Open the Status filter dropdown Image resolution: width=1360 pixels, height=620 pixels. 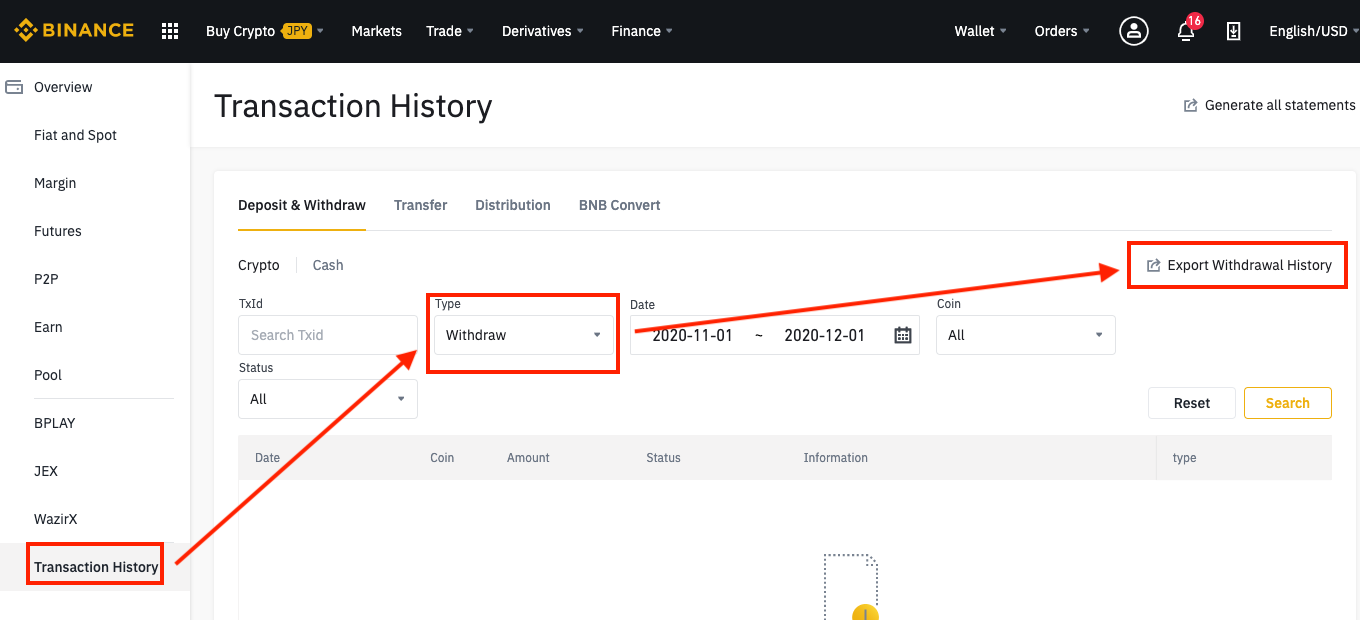328,399
